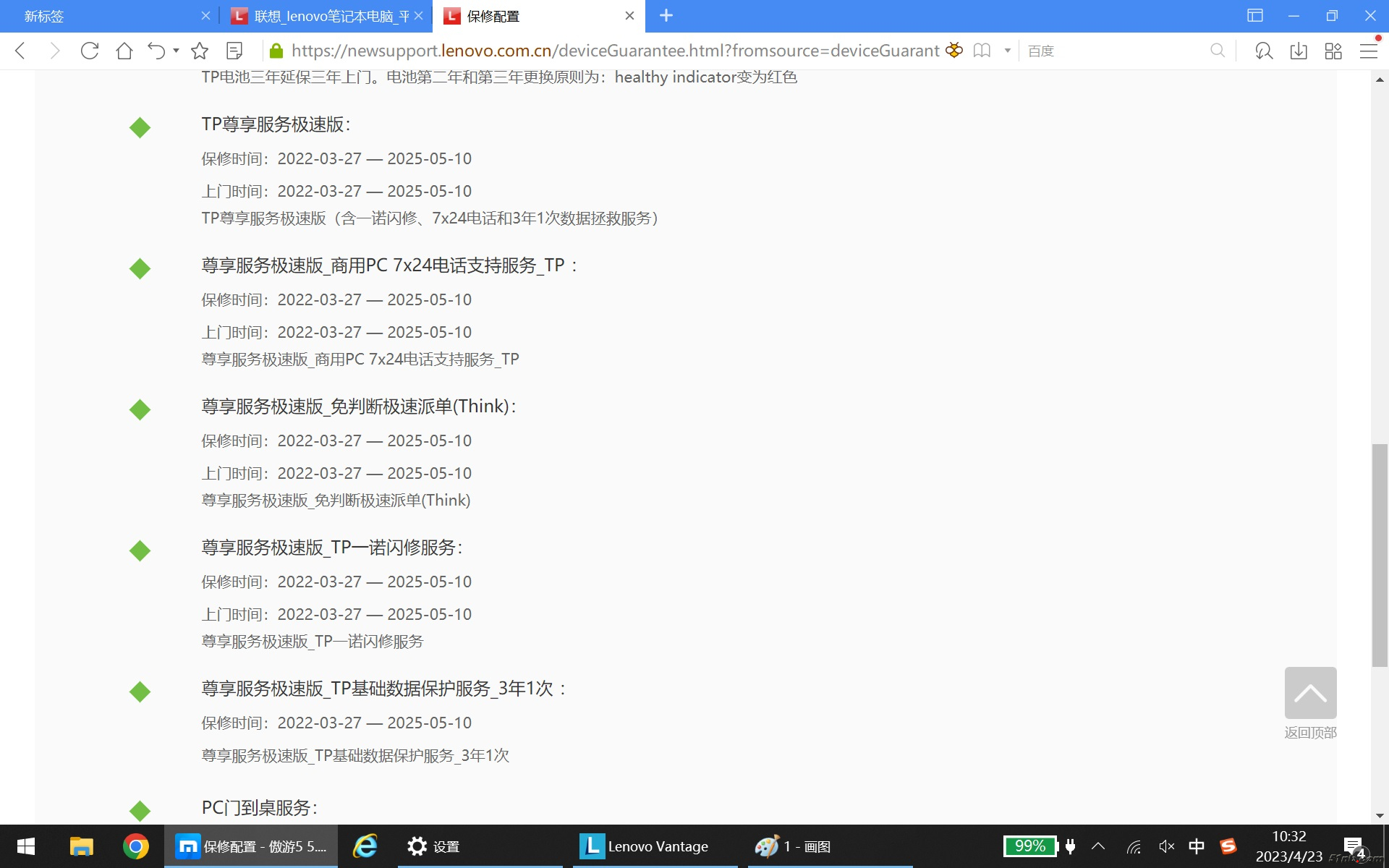1389x868 pixels.
Task: Open the browser home page
Action: (x=124, y=51)
